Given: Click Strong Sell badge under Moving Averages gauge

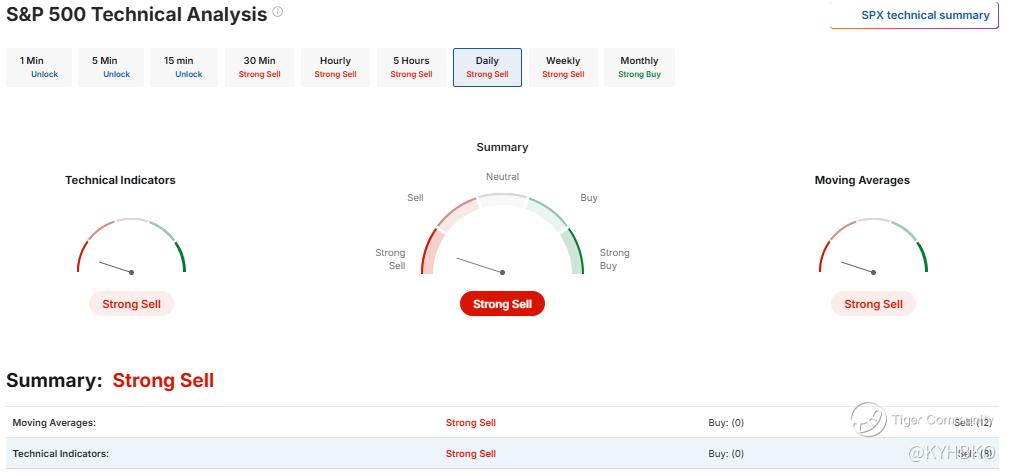Looking at the screenshot, I should click(873, 304).
